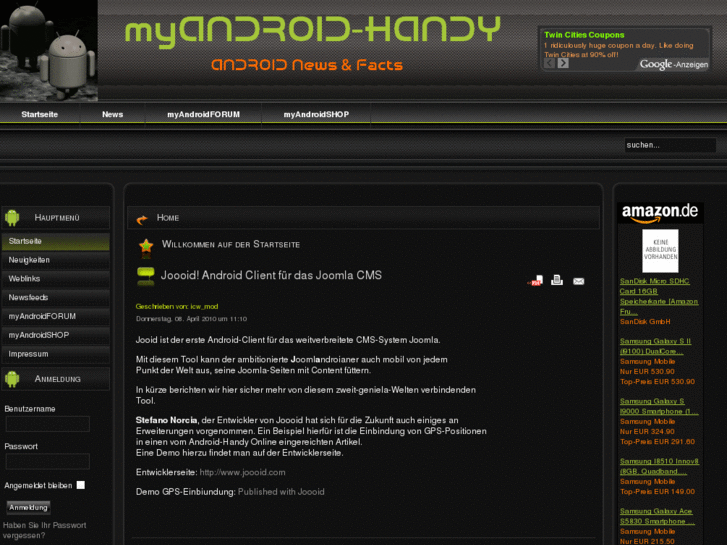The image size is (727, 545).
Task: Click the 'Keine Abbildung vorhanden' product image
Action: [660, 250]
